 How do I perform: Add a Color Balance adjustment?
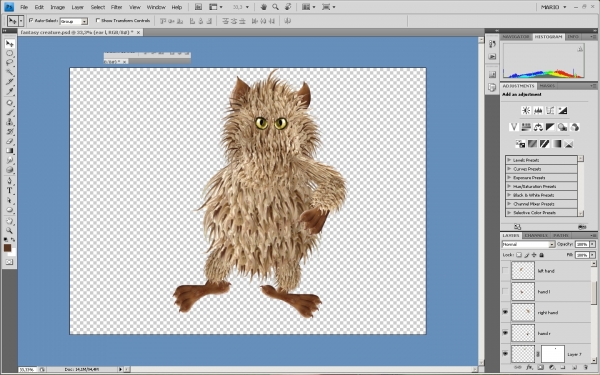point(538,127)
